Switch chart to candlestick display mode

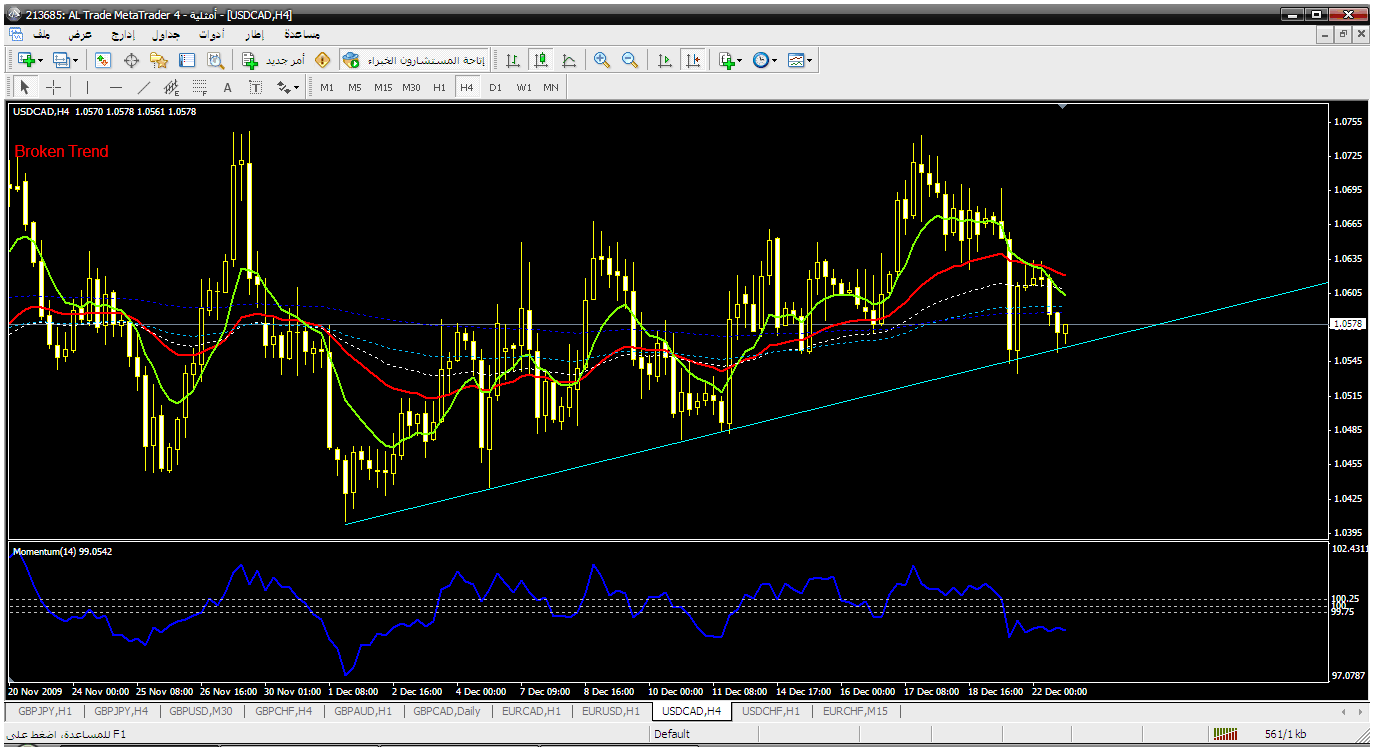(x=541, y=60)
